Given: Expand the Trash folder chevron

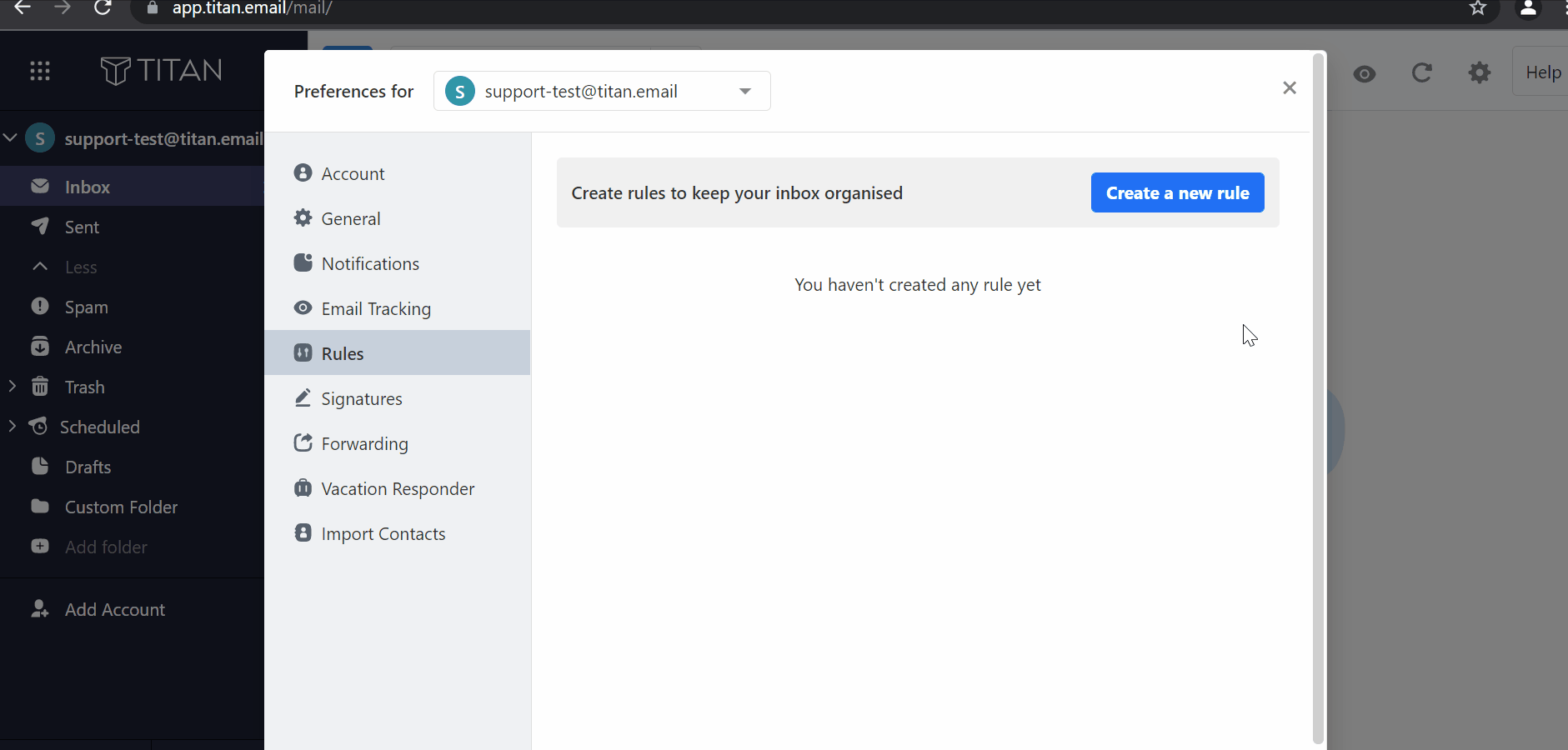Looking at the screenshot, I should [x=12, y=386].
